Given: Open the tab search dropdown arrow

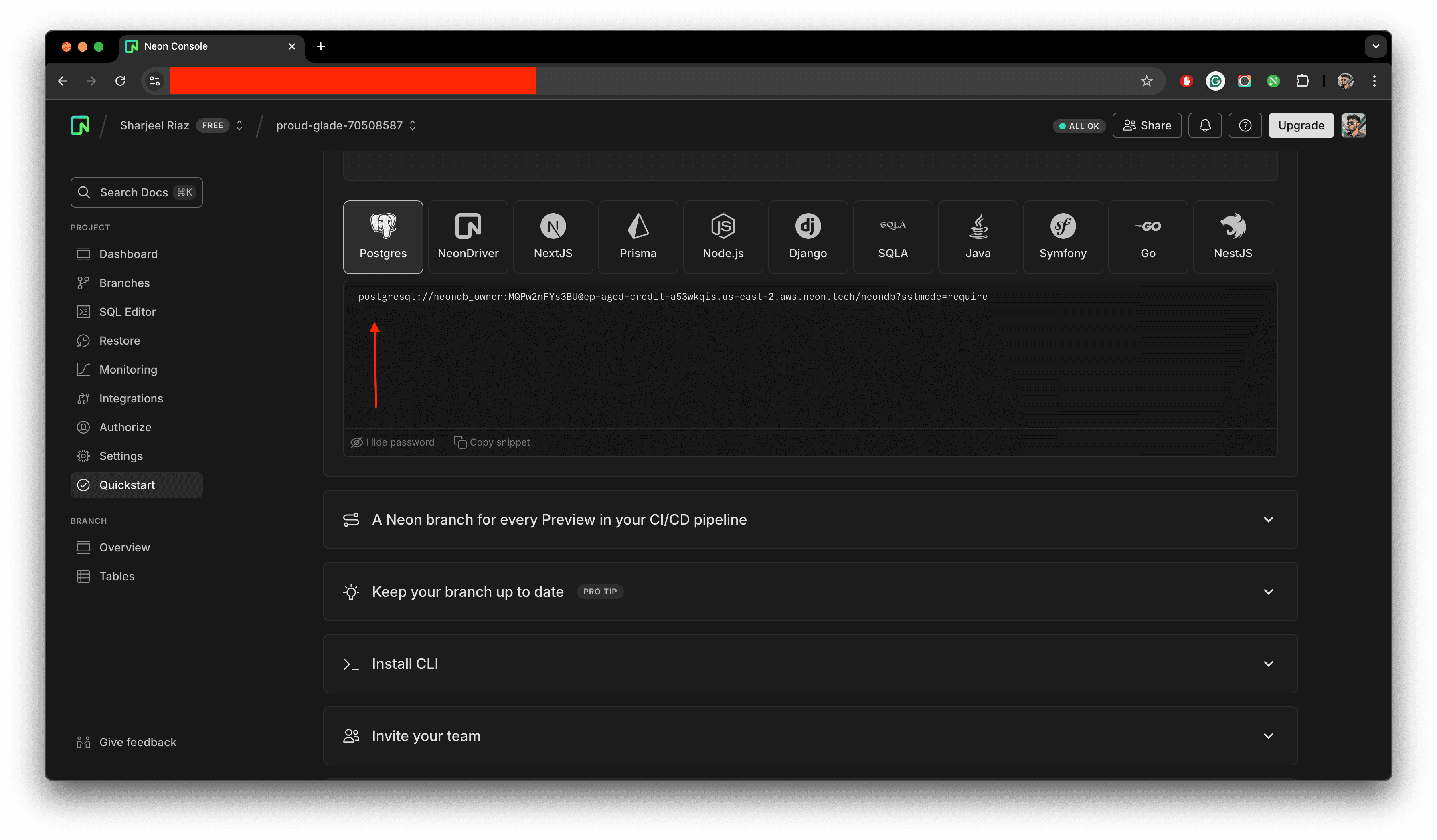Looking at the screenshot, I should click(x=1375, y=46).
